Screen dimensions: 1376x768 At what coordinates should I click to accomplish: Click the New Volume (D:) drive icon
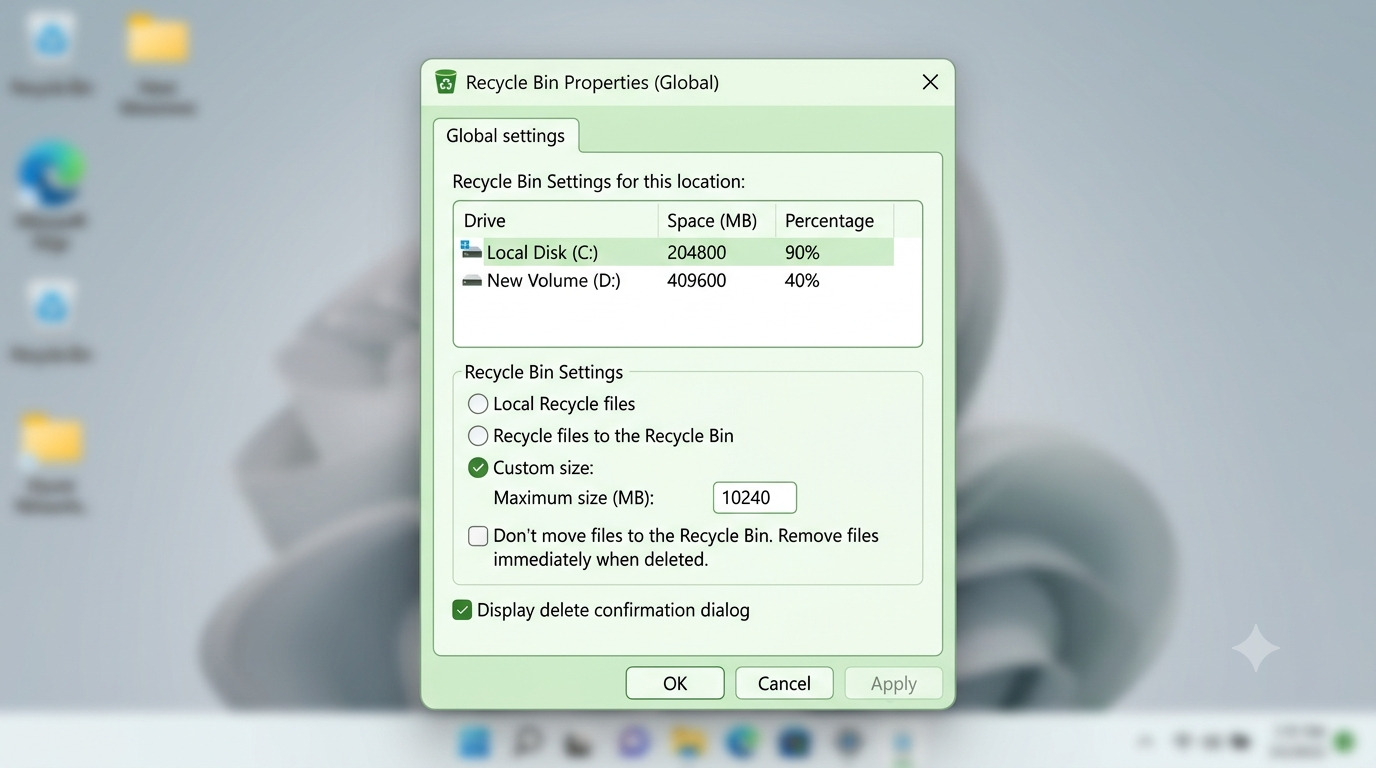pyautogui.click(x=472, y=281)
